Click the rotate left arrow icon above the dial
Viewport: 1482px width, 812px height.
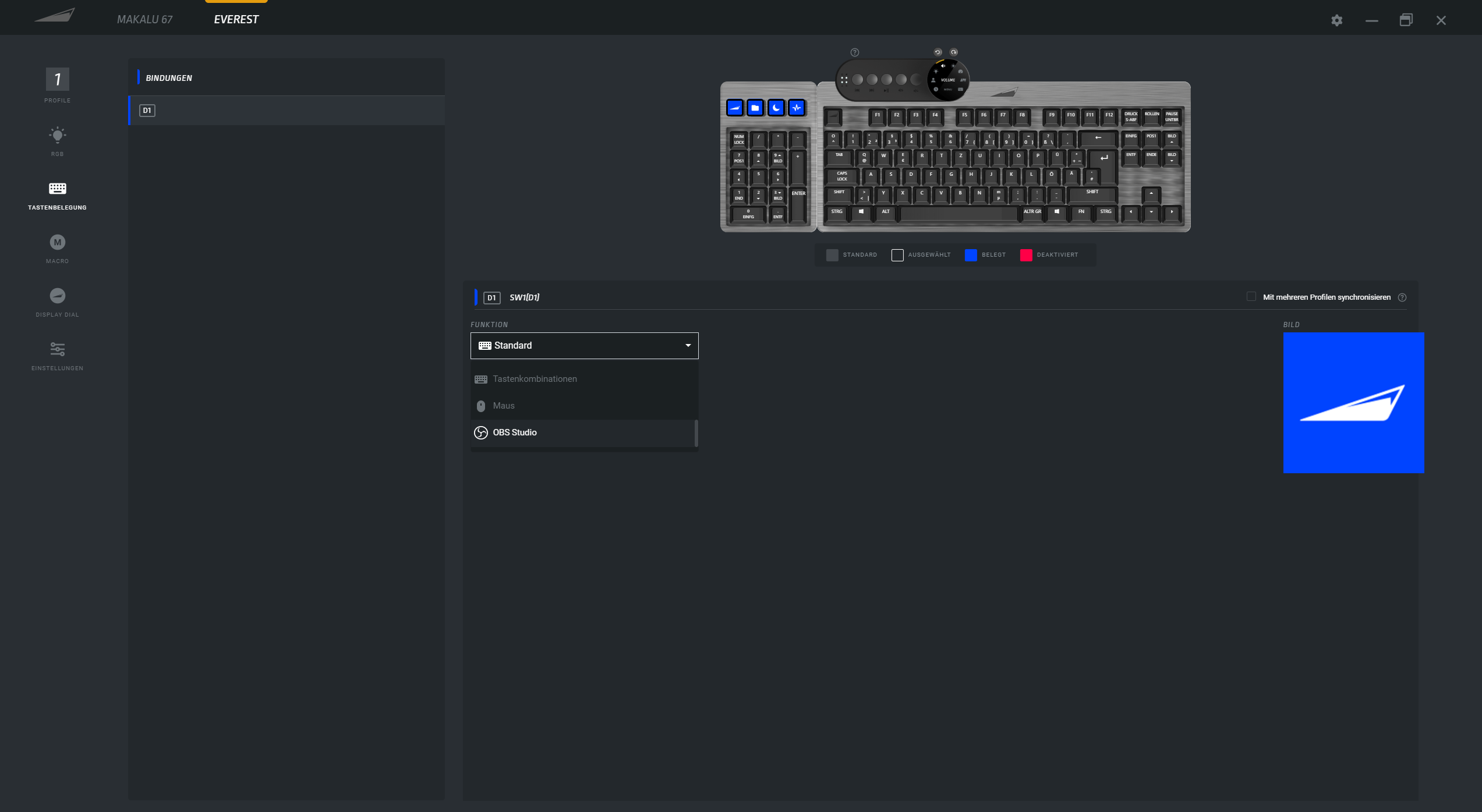938,52
